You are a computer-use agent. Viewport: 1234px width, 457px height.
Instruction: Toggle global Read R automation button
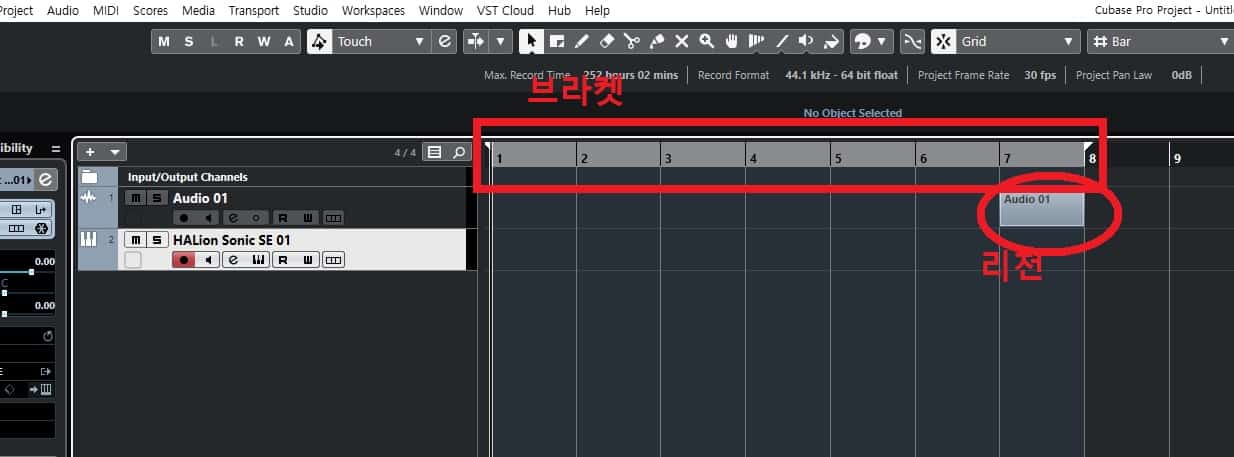[x=238, y=41]
